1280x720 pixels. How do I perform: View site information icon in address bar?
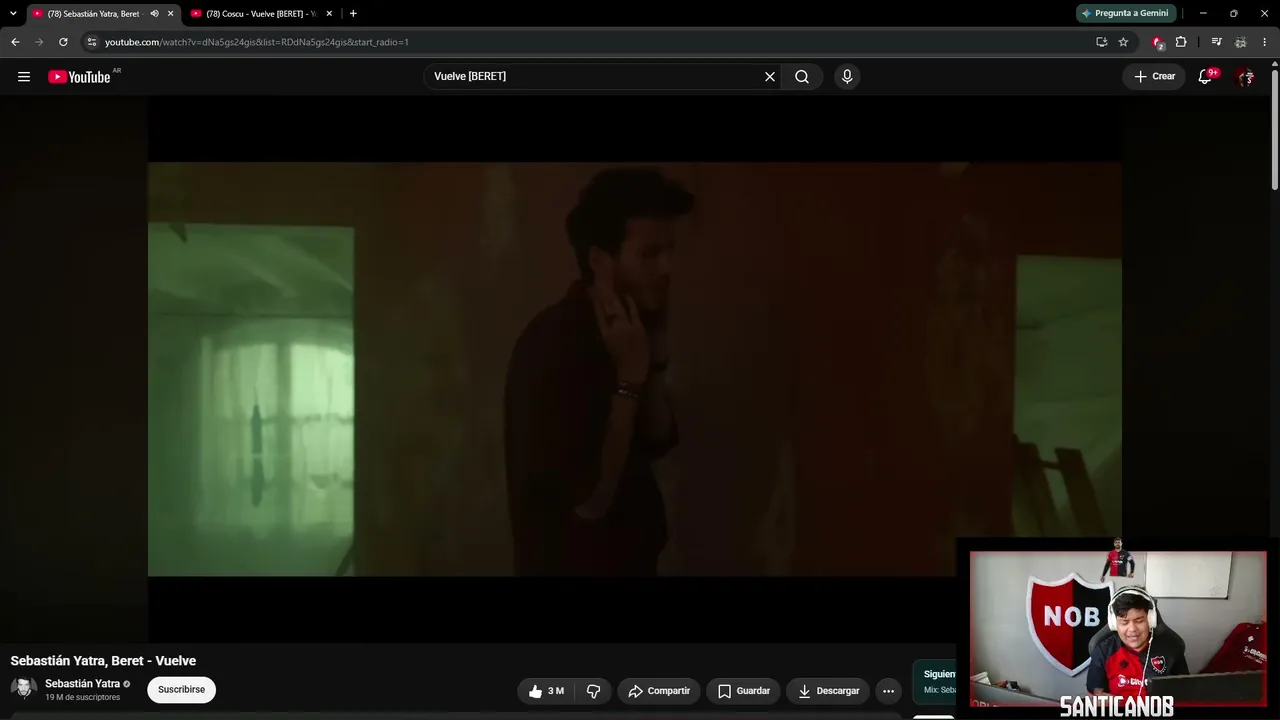pos(91,42)
